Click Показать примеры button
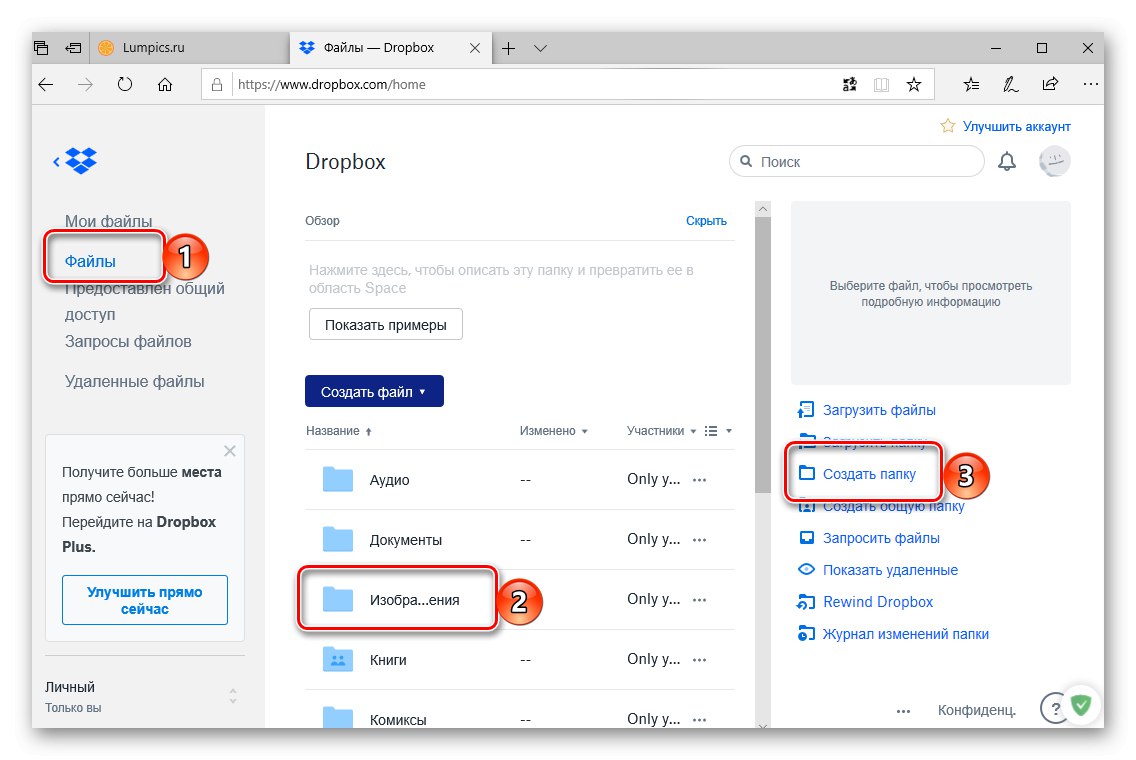The height and width of the screenshot is (760, 1136). point(385,325)
